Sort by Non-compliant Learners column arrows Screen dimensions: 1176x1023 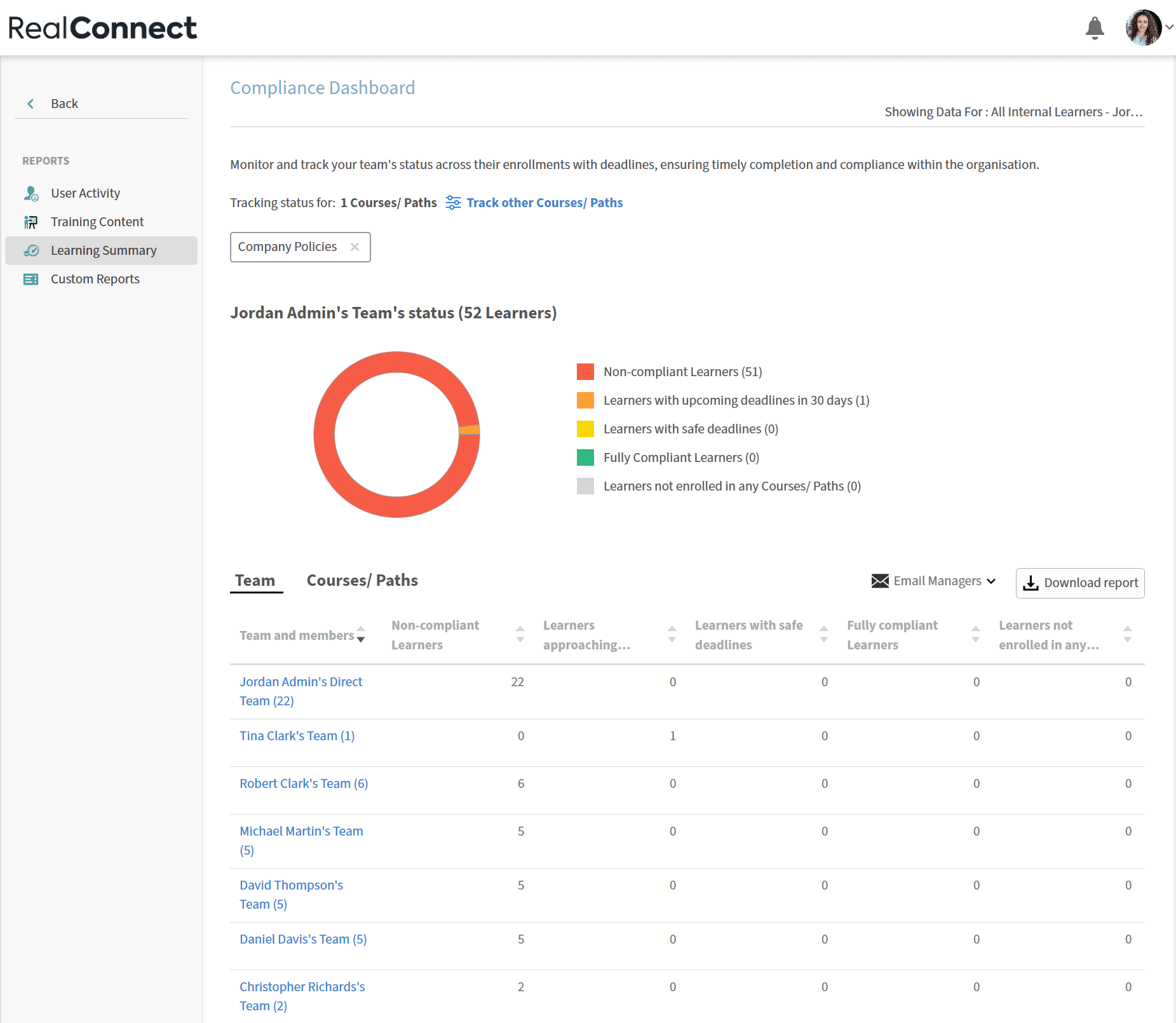coord(520,635)
